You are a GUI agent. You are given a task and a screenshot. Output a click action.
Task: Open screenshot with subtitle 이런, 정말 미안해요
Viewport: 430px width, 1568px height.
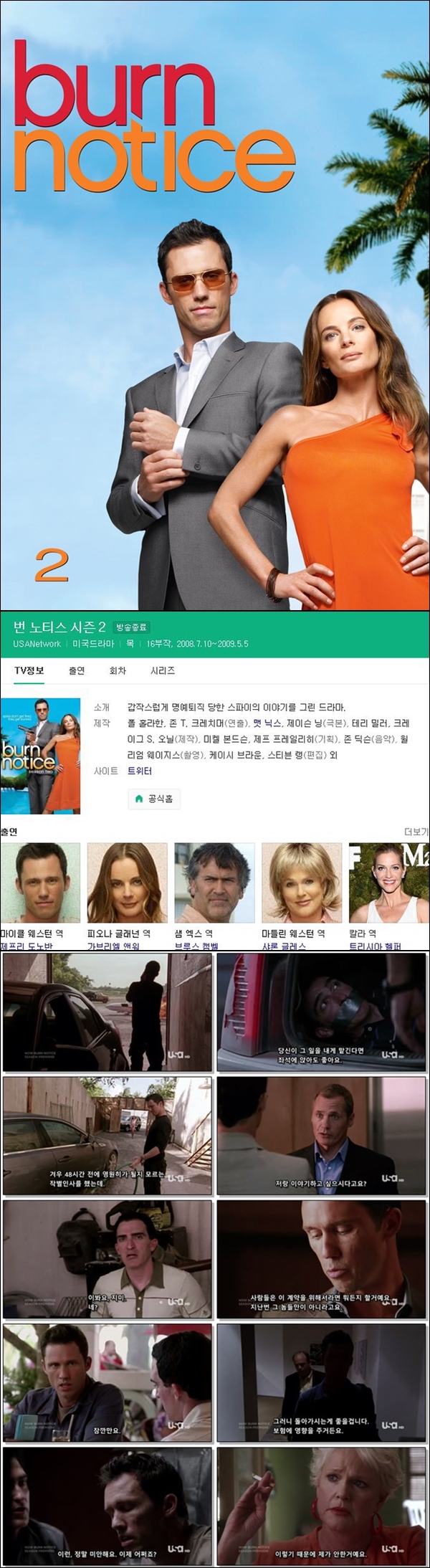pyautogui.click(x=107, y=1506)
